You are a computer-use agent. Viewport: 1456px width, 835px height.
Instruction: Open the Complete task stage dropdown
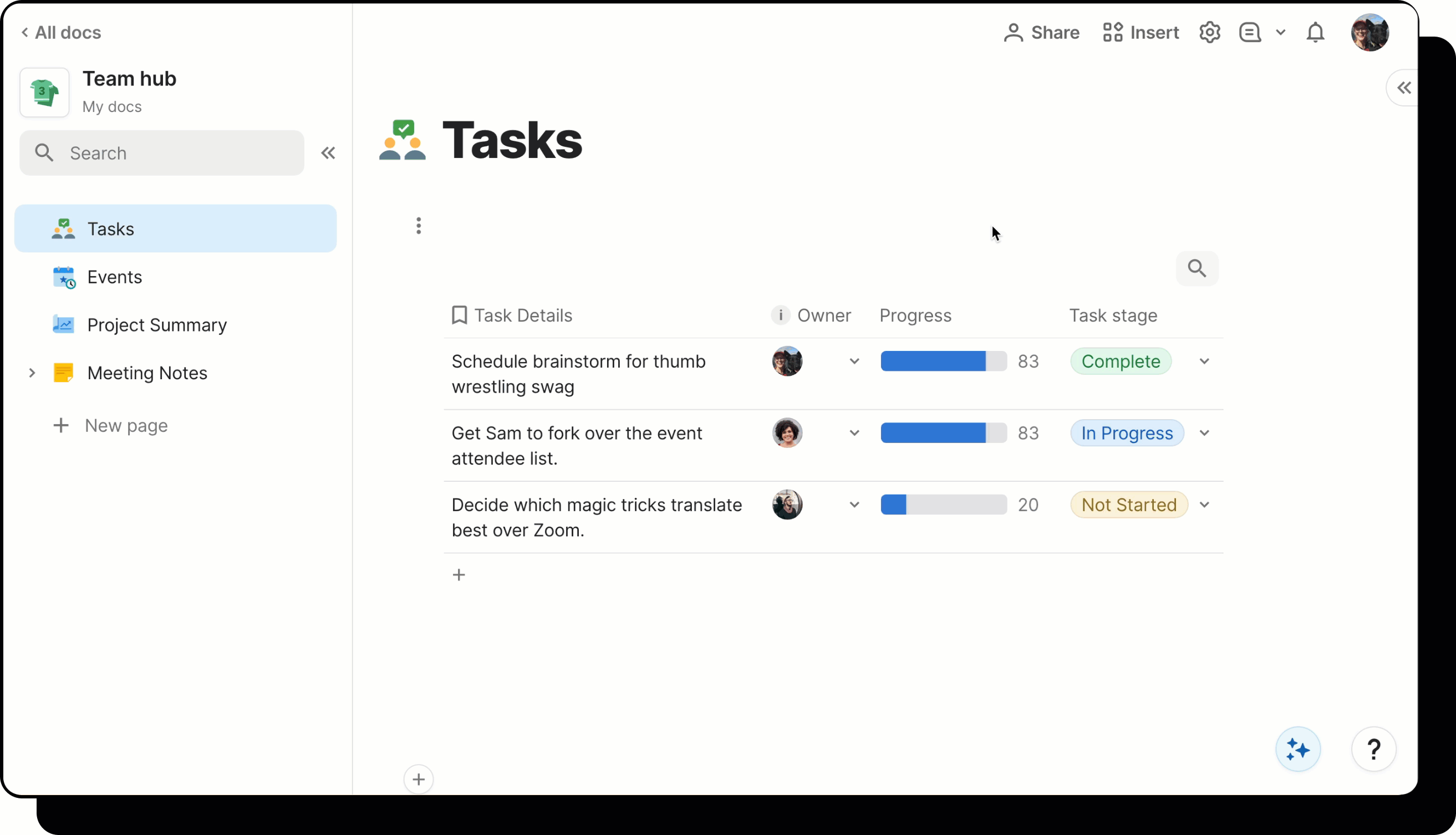click(x=1204, y=362)
